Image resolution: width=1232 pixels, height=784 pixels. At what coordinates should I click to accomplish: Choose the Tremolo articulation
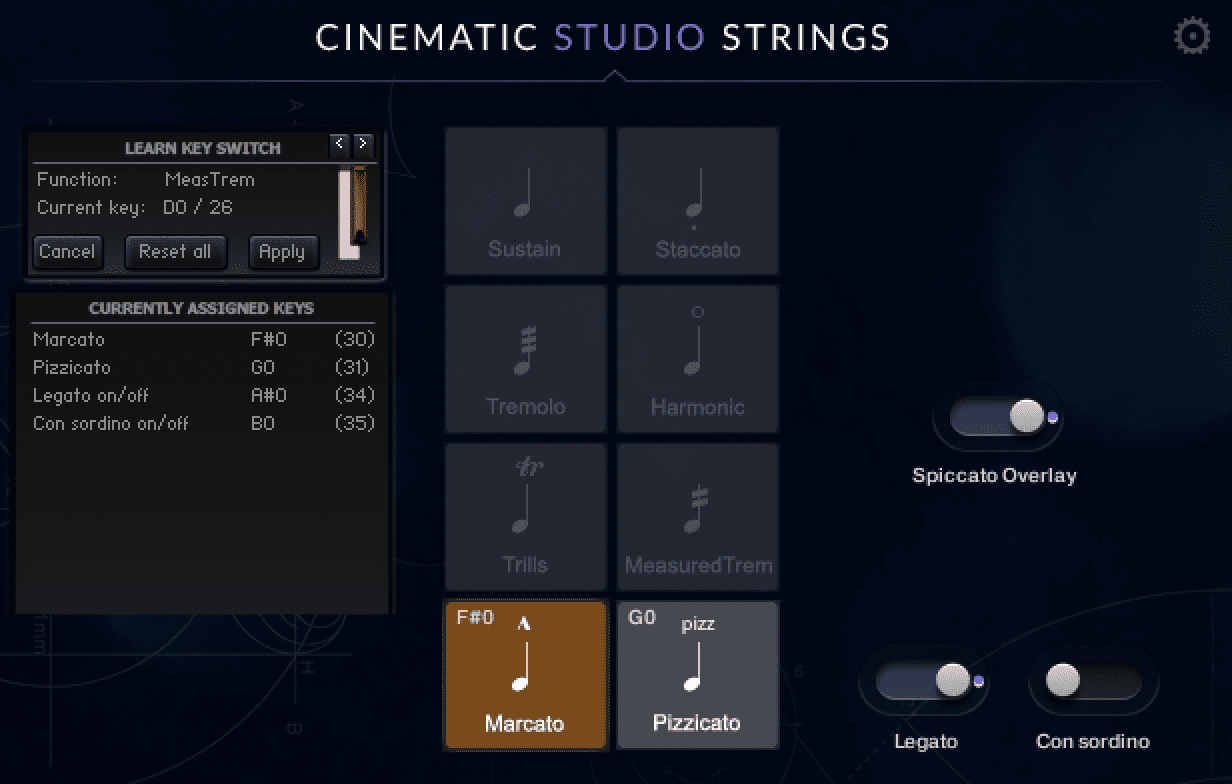(x=525, y=359)
